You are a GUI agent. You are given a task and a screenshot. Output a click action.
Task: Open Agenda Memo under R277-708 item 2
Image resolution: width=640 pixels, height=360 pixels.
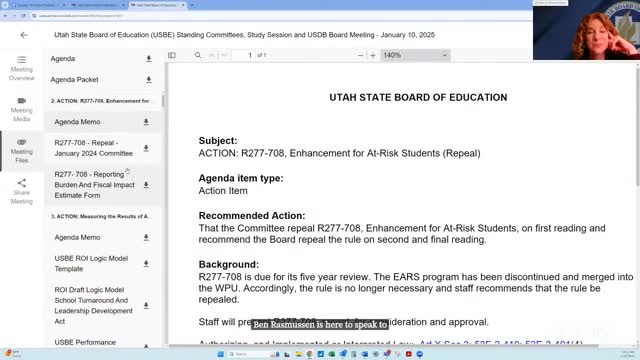(77, 122)
